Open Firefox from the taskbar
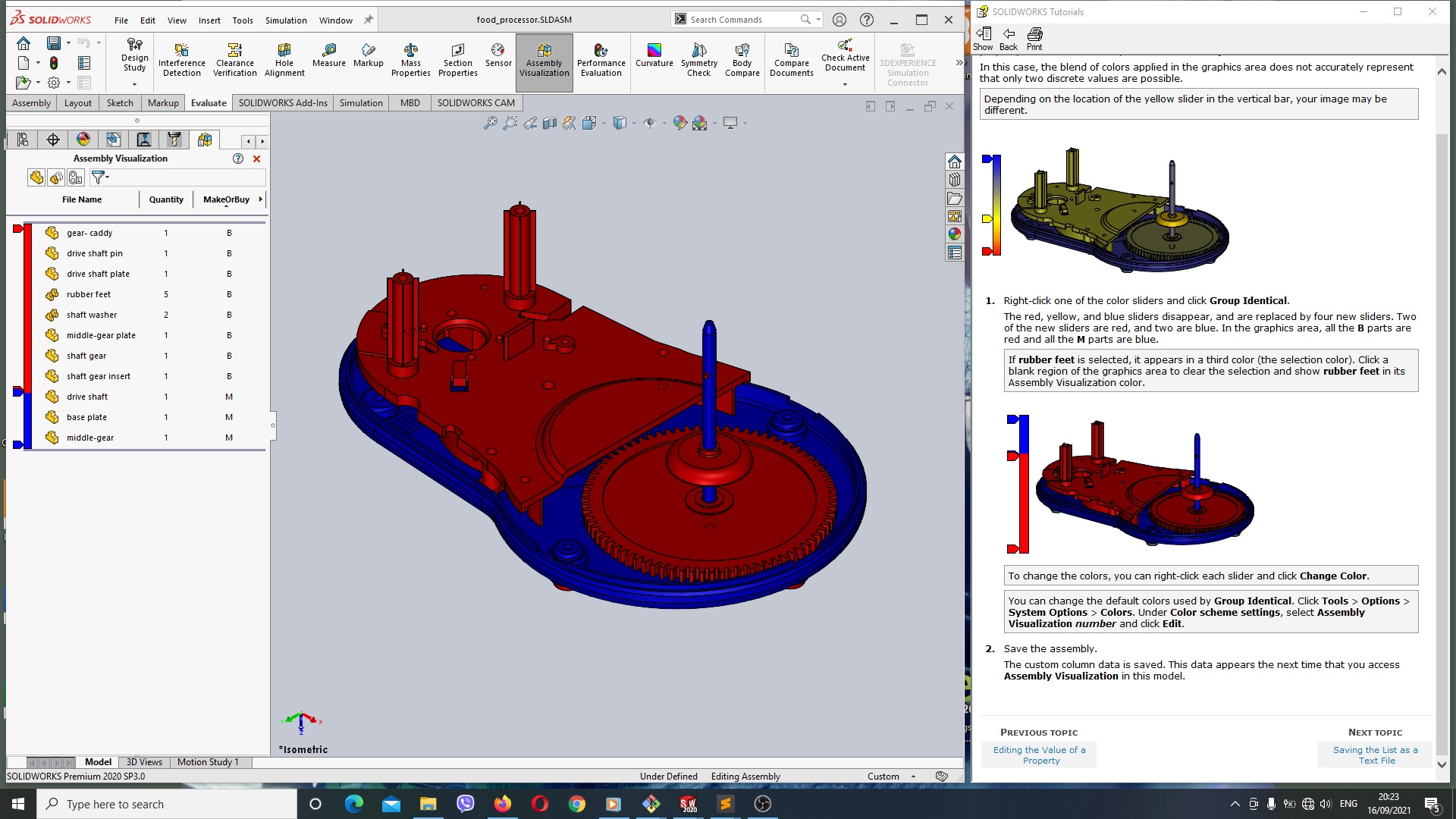This screenshot has width=1456, height=819. pyautogui.click(x=502, y=804)
